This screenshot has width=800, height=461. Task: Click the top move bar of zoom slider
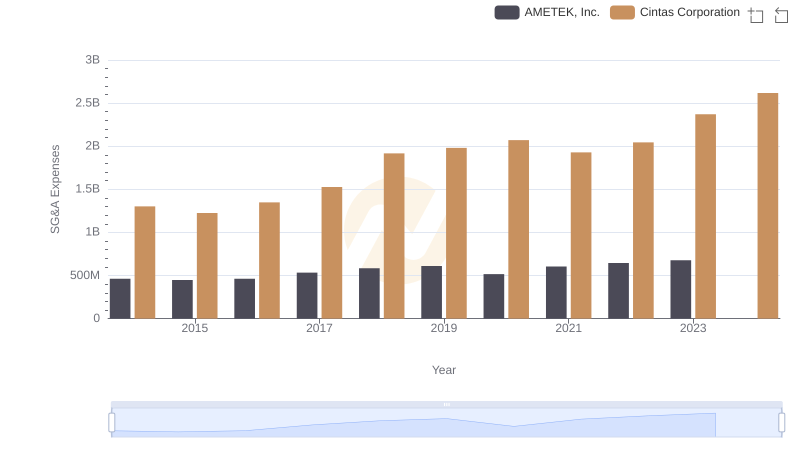[x=446, y=404]
